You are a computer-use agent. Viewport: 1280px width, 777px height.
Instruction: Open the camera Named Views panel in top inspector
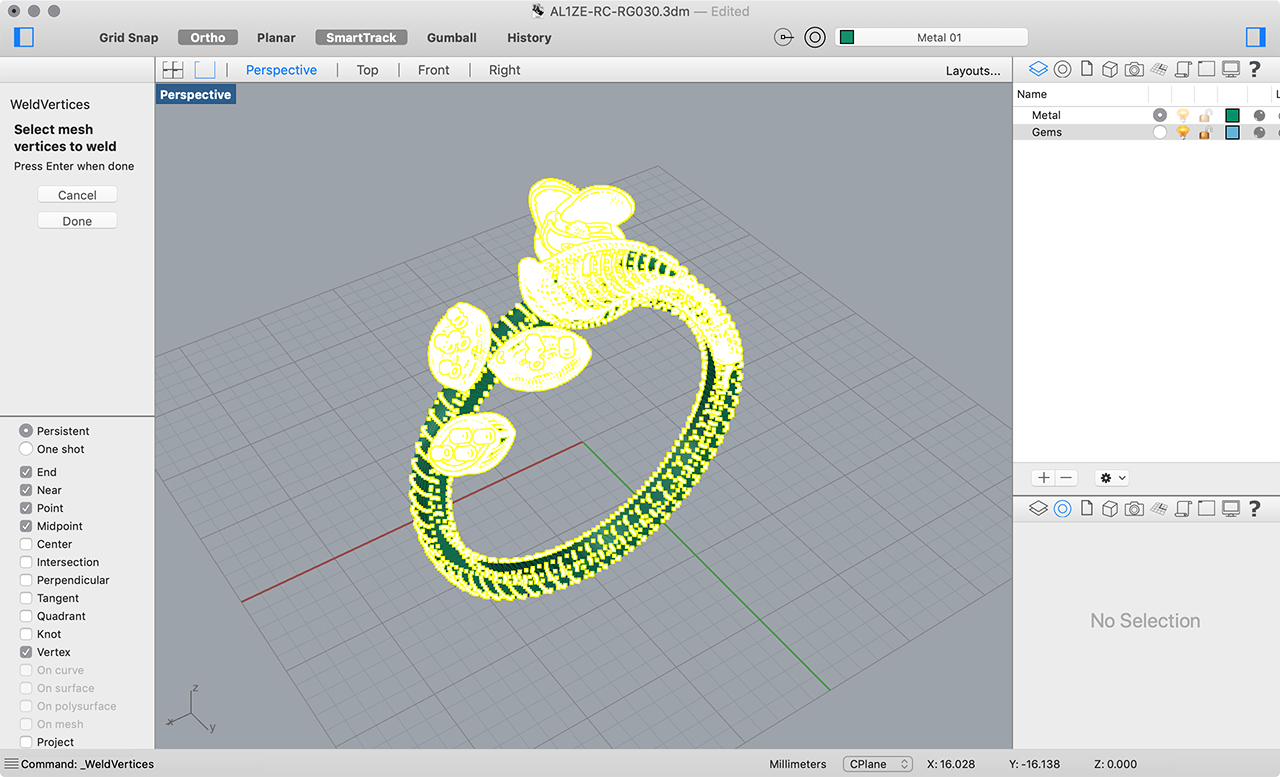click(x=1134, y=69)
